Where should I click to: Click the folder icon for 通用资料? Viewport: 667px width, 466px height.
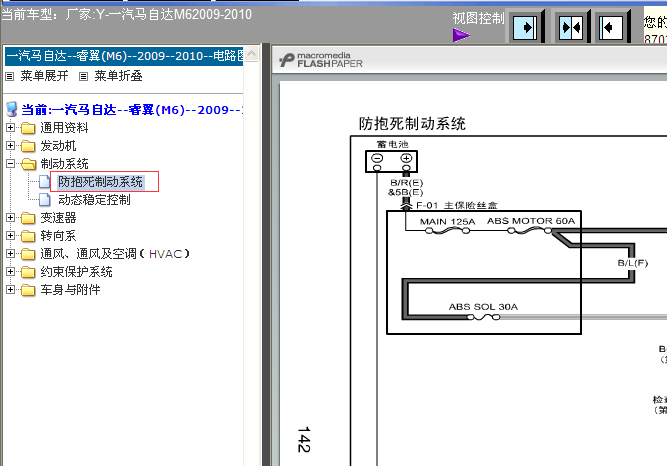28,128
